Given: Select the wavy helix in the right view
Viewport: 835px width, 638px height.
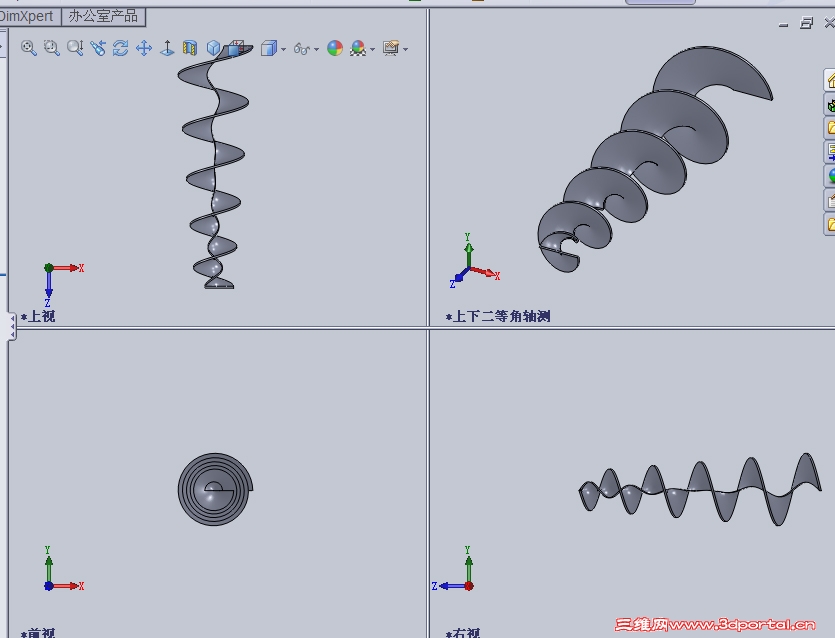Looking at the screenshot, I should (x=700, y=489).
